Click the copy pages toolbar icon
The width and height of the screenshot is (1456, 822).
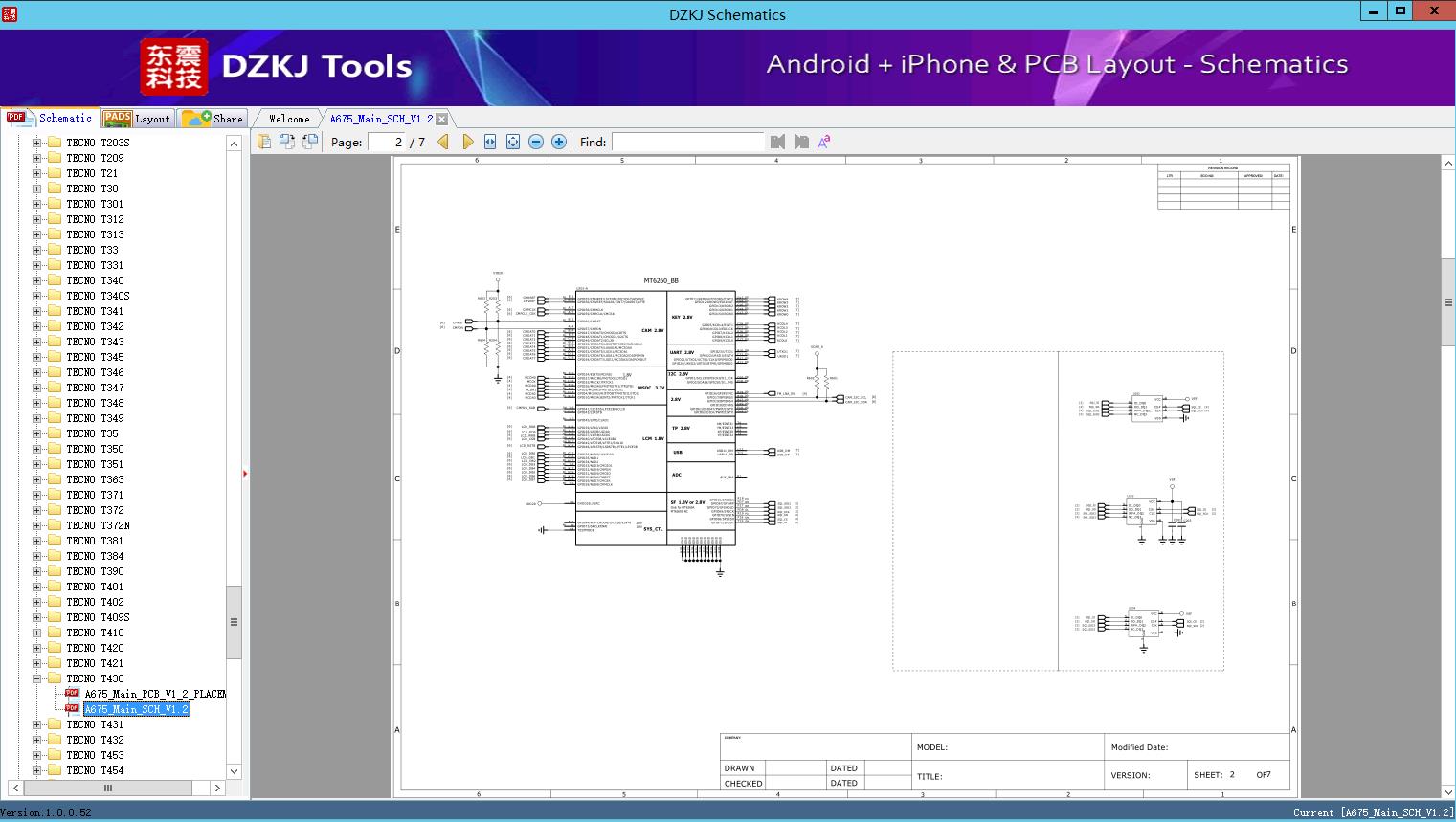264,142
